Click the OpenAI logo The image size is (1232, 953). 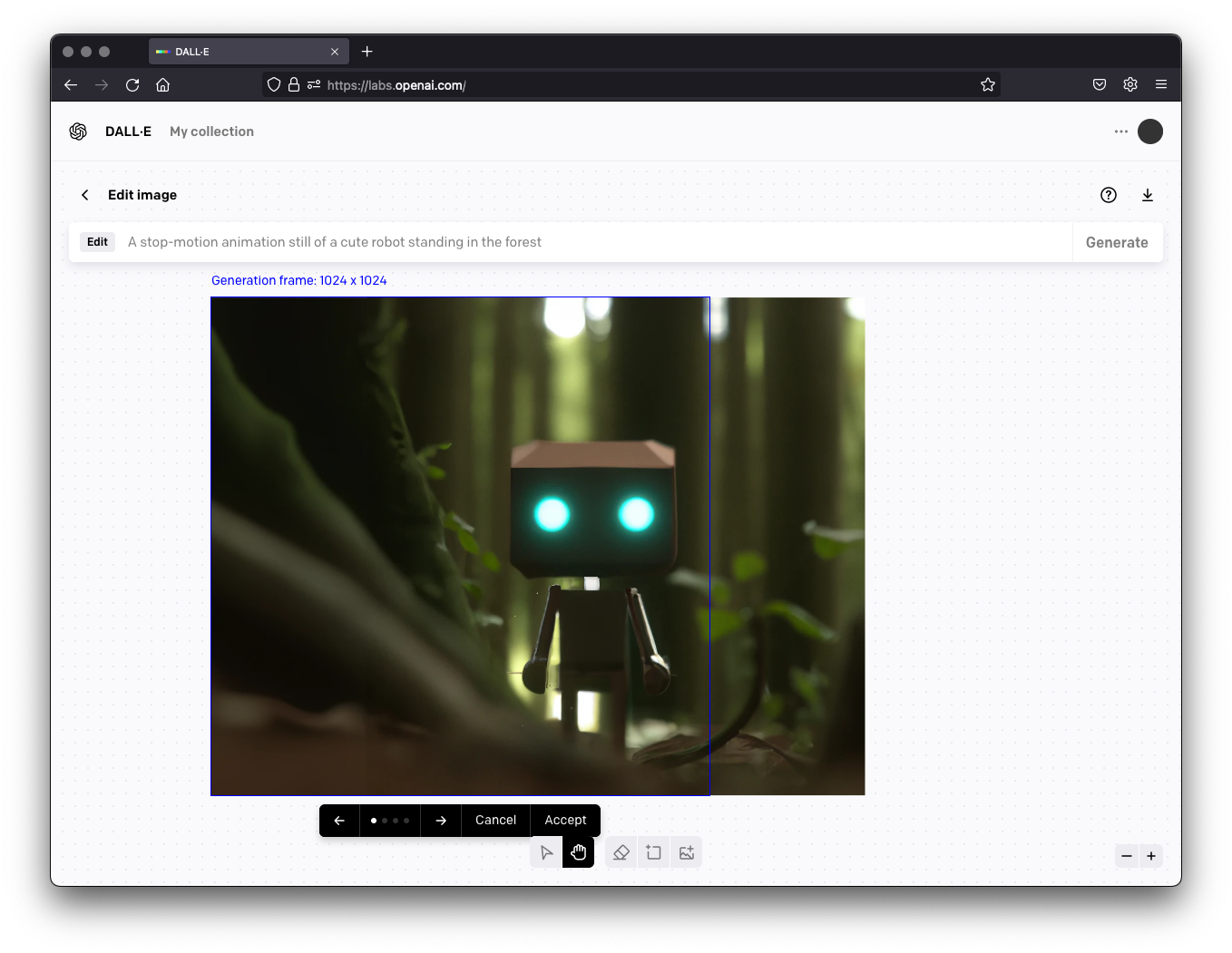point(78,131)
